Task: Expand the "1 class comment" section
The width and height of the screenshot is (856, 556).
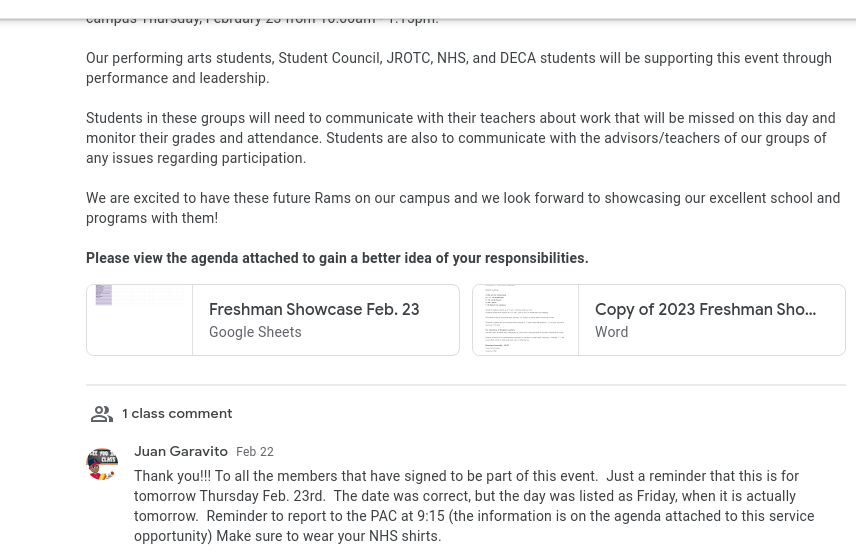Action: tap(177, 414)
